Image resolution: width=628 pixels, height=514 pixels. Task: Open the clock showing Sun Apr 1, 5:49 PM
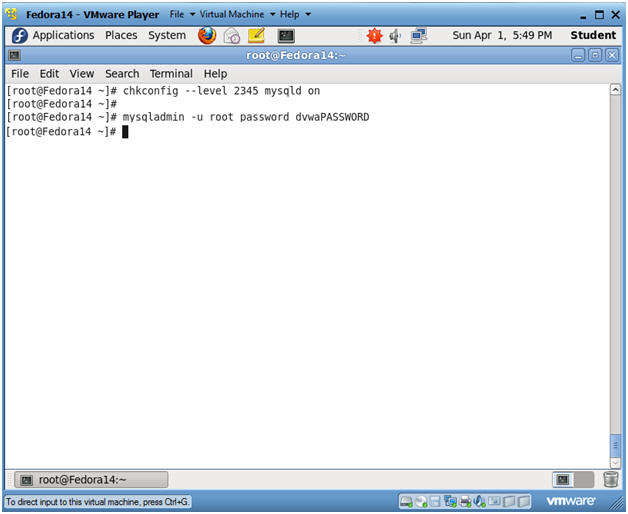click(502, 36)
